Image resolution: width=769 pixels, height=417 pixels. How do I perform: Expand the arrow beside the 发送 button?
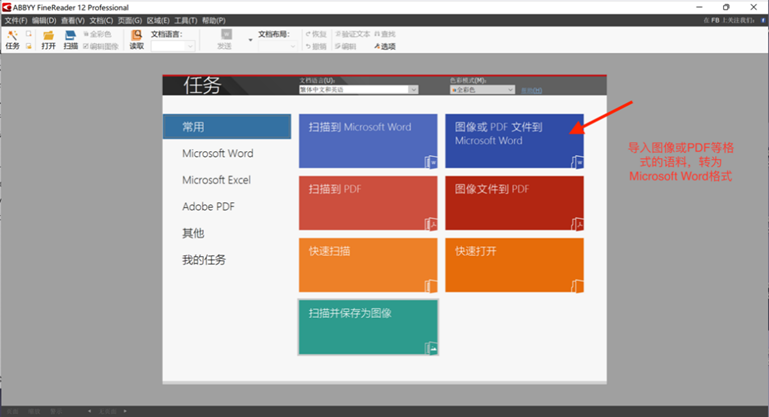tap(251, 40)
